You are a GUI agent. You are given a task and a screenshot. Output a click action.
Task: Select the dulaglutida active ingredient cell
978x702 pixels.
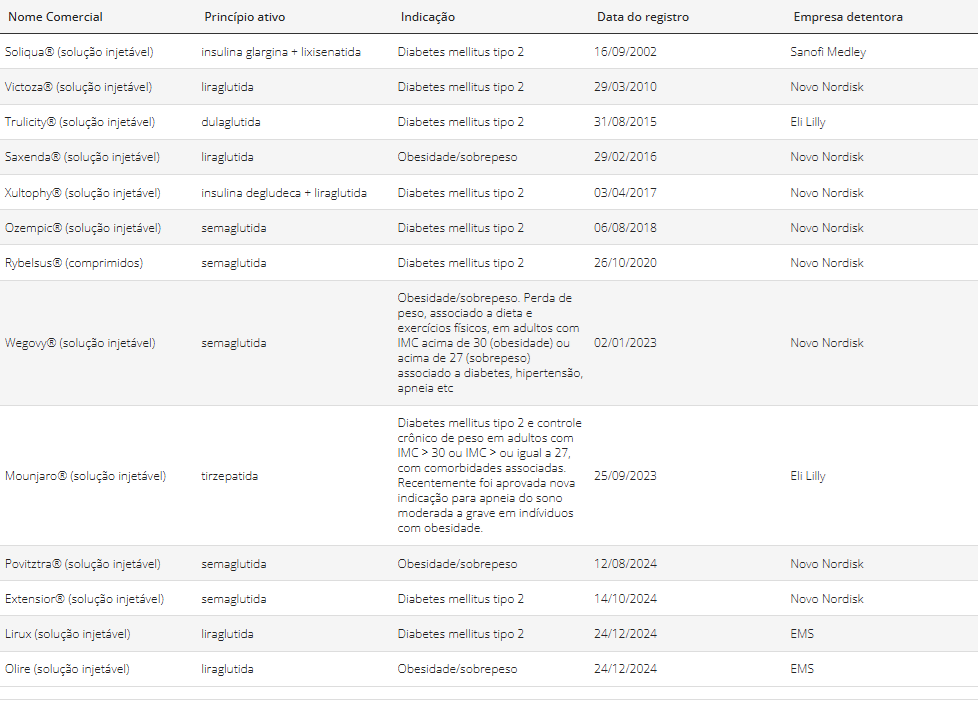231,122
